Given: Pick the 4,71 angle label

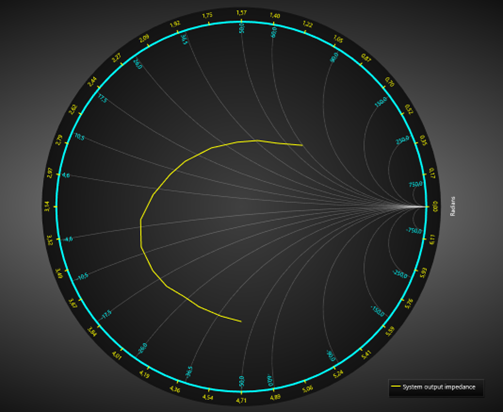Looking at the screenshot, I should pyautogui.click(x=241, y=400).
